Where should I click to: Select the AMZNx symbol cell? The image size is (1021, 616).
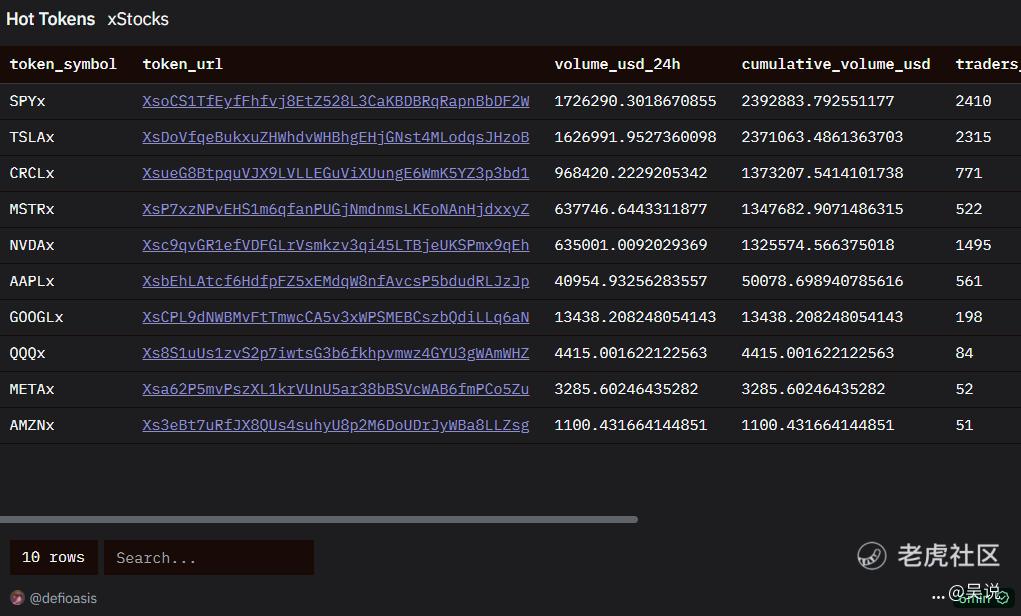[32, 425]
